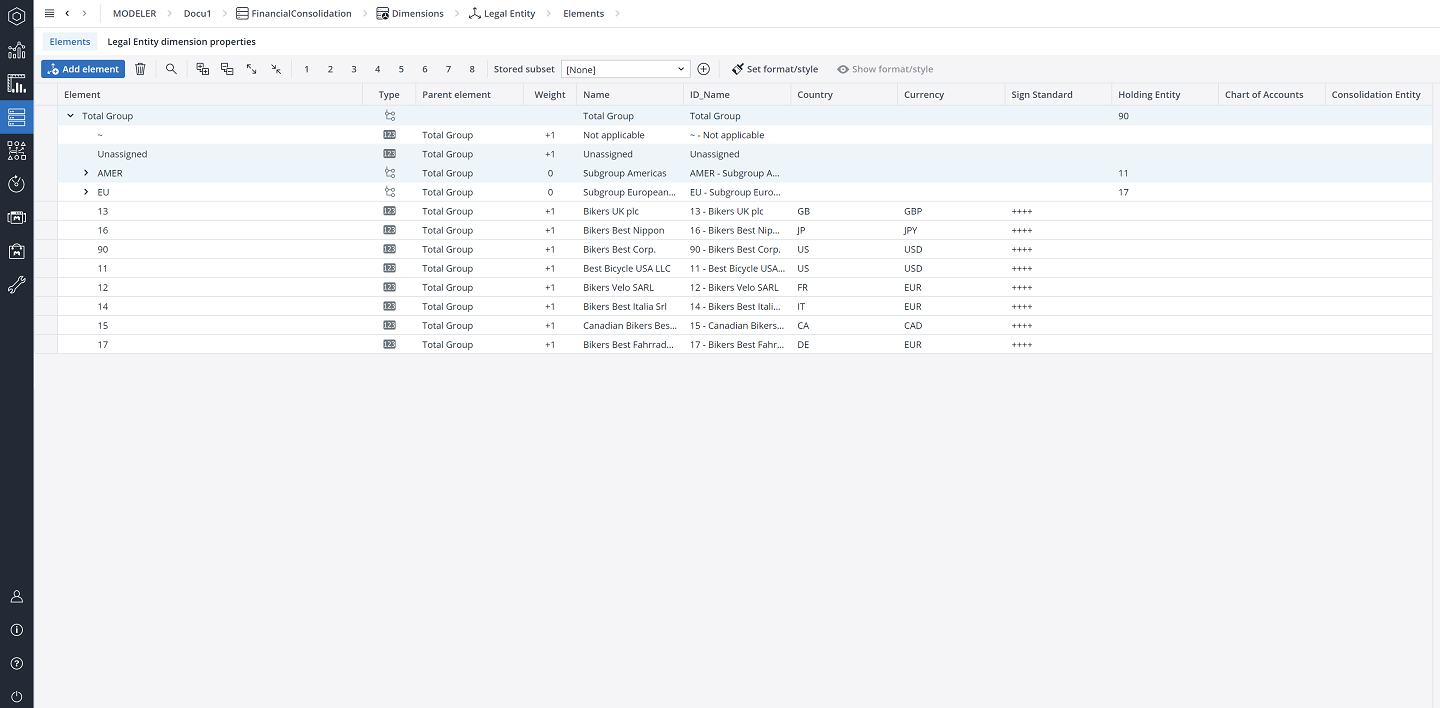
Task: Expand the EU subgroup row
Action: (x=86, y=192)
